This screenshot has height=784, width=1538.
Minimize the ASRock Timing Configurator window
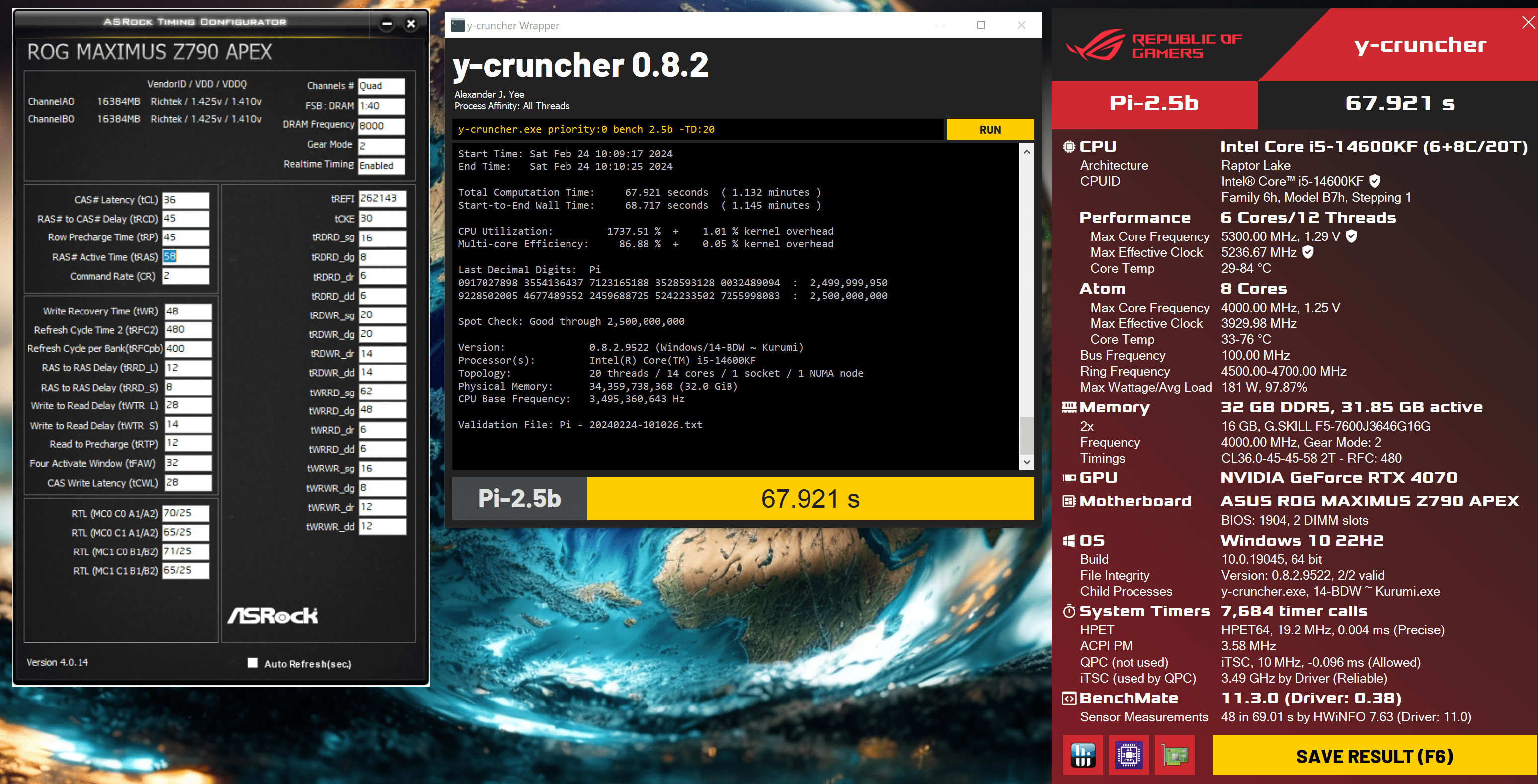pos(387,24)
